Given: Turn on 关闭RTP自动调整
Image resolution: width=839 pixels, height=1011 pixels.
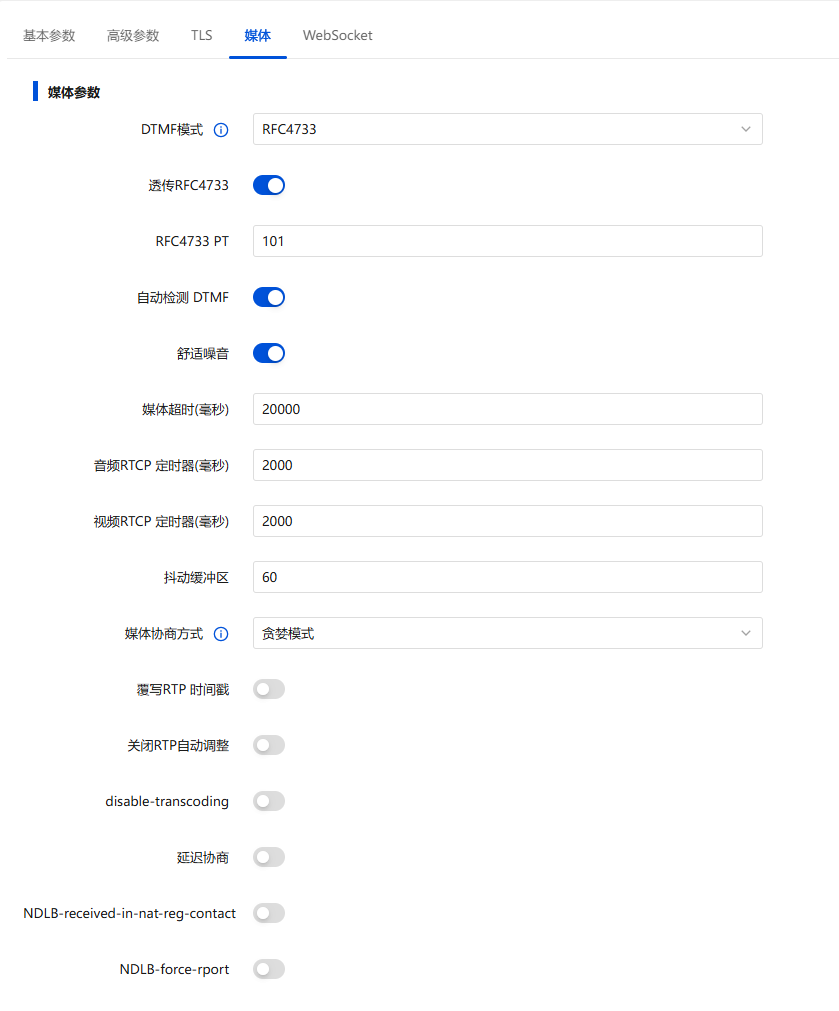Looking at the screenshot, I should tap(268, 745).
